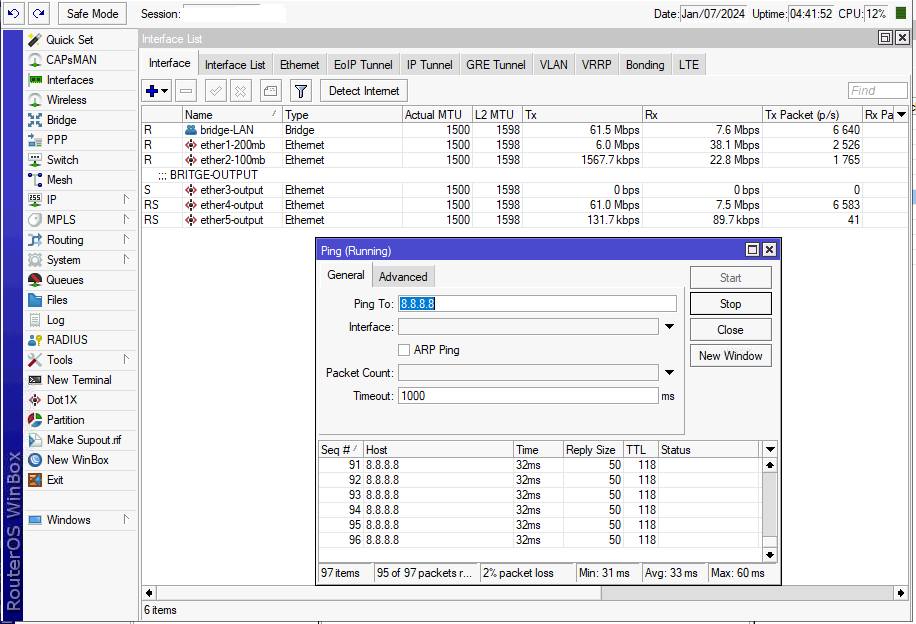Open Mesh section in sidebar
916x624 pixels.
tap(59, 180)
